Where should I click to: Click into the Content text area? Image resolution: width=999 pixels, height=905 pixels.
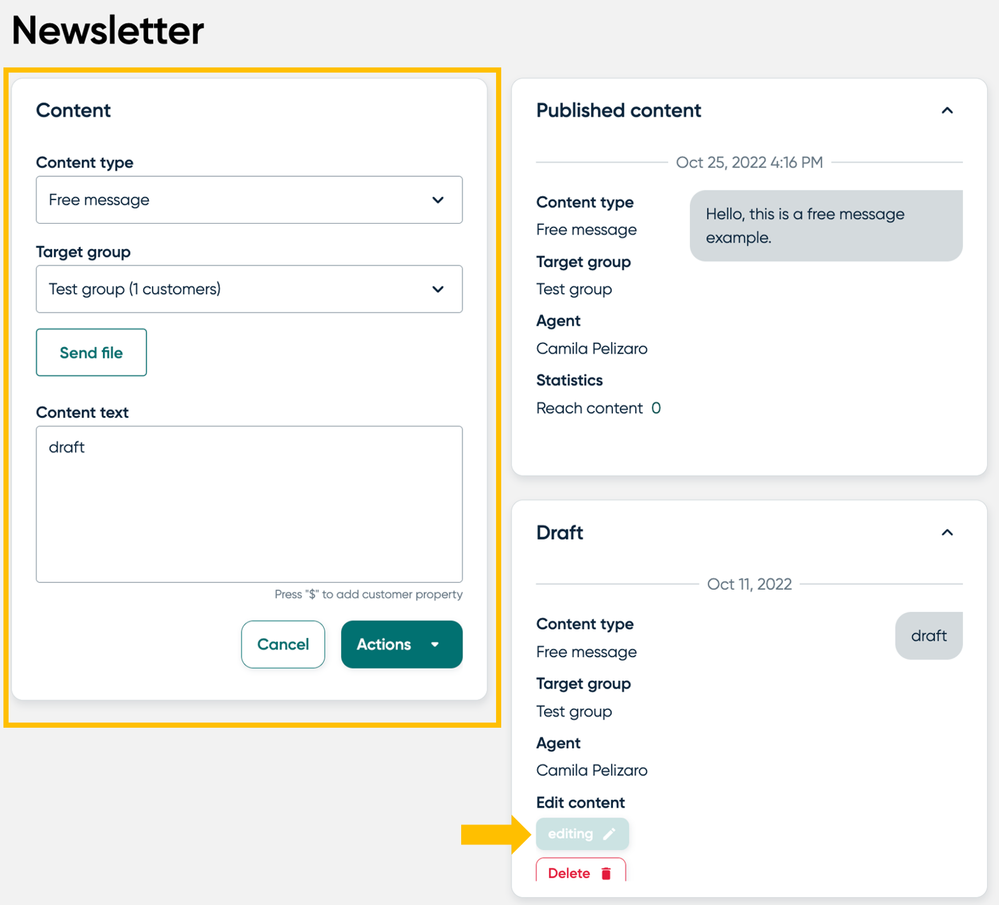(249, 504)
